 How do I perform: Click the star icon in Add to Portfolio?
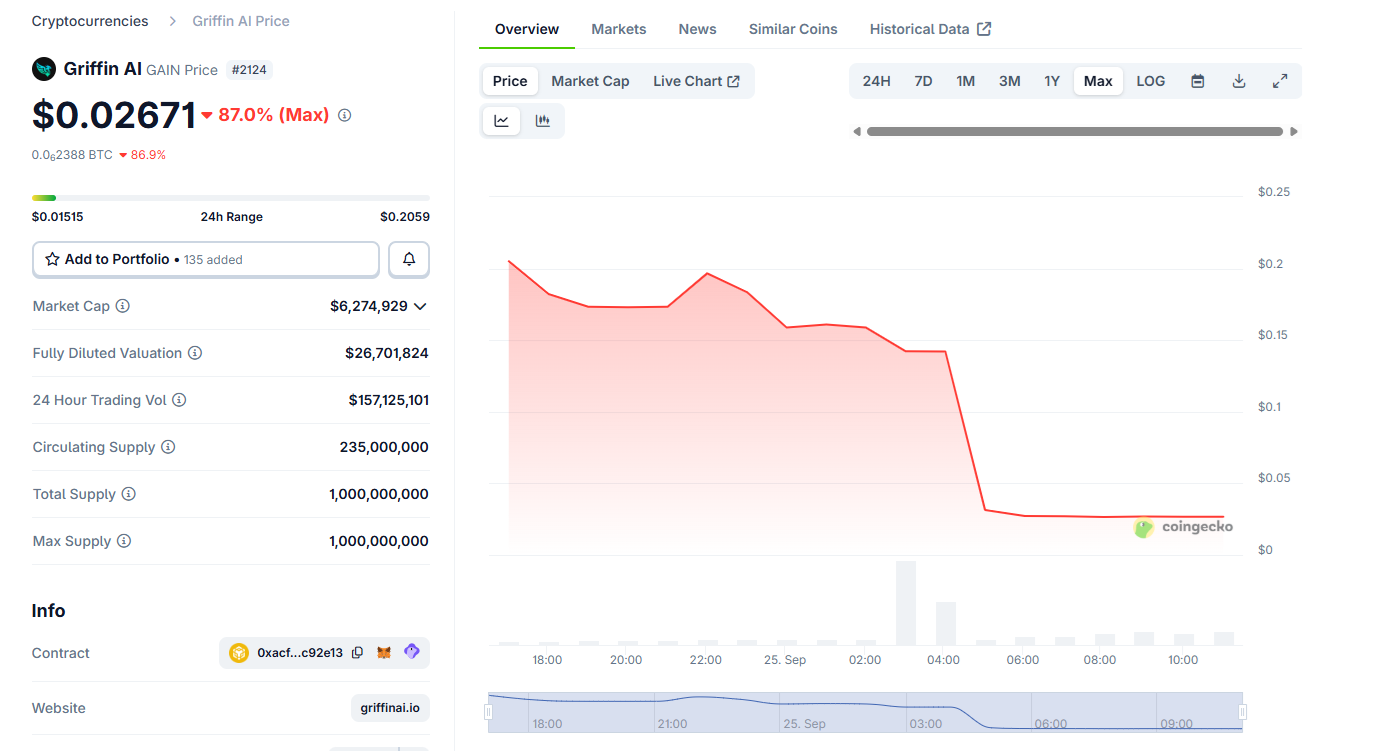click(x=53, y=259)
